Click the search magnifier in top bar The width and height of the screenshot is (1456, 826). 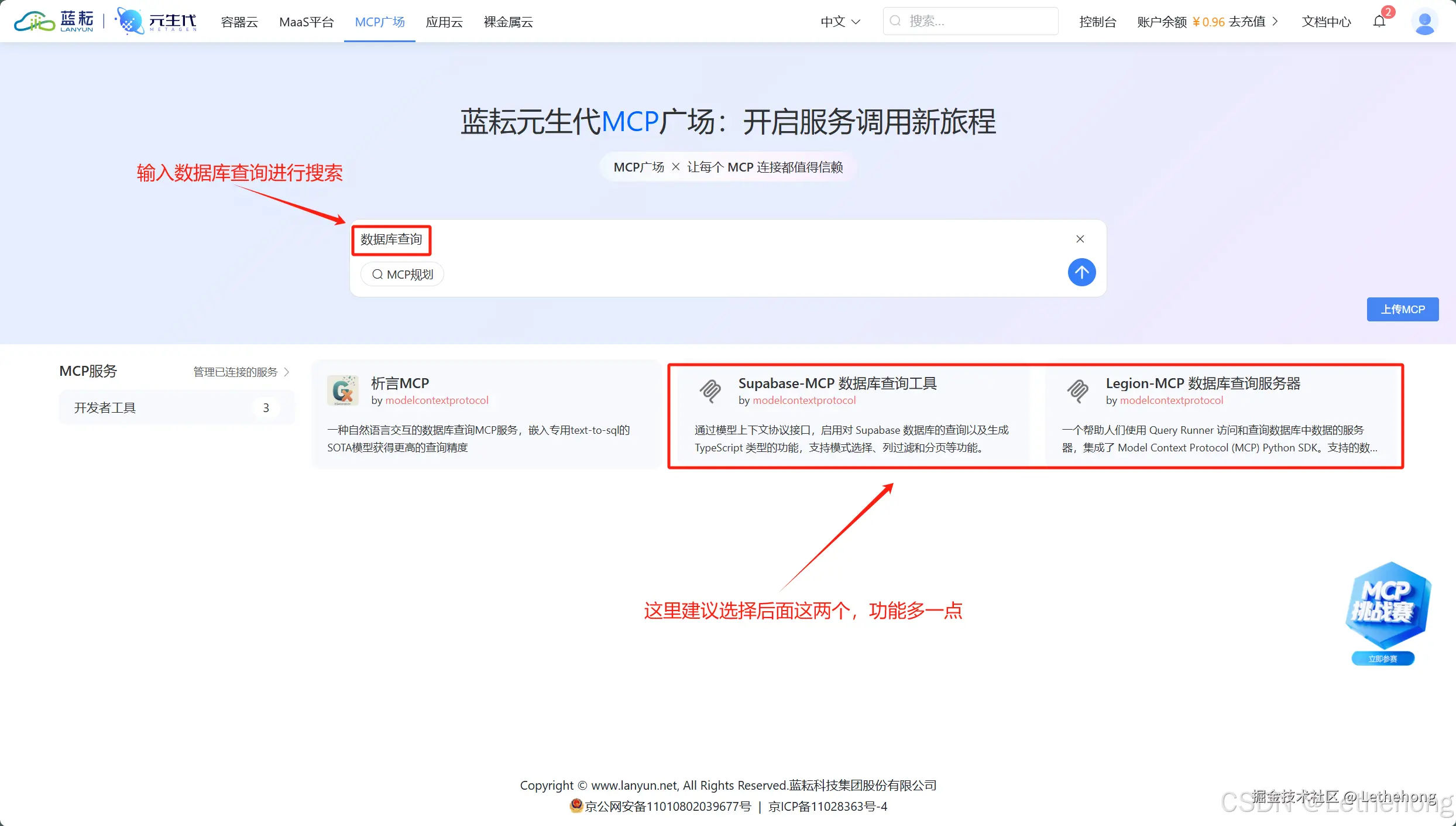895,20
